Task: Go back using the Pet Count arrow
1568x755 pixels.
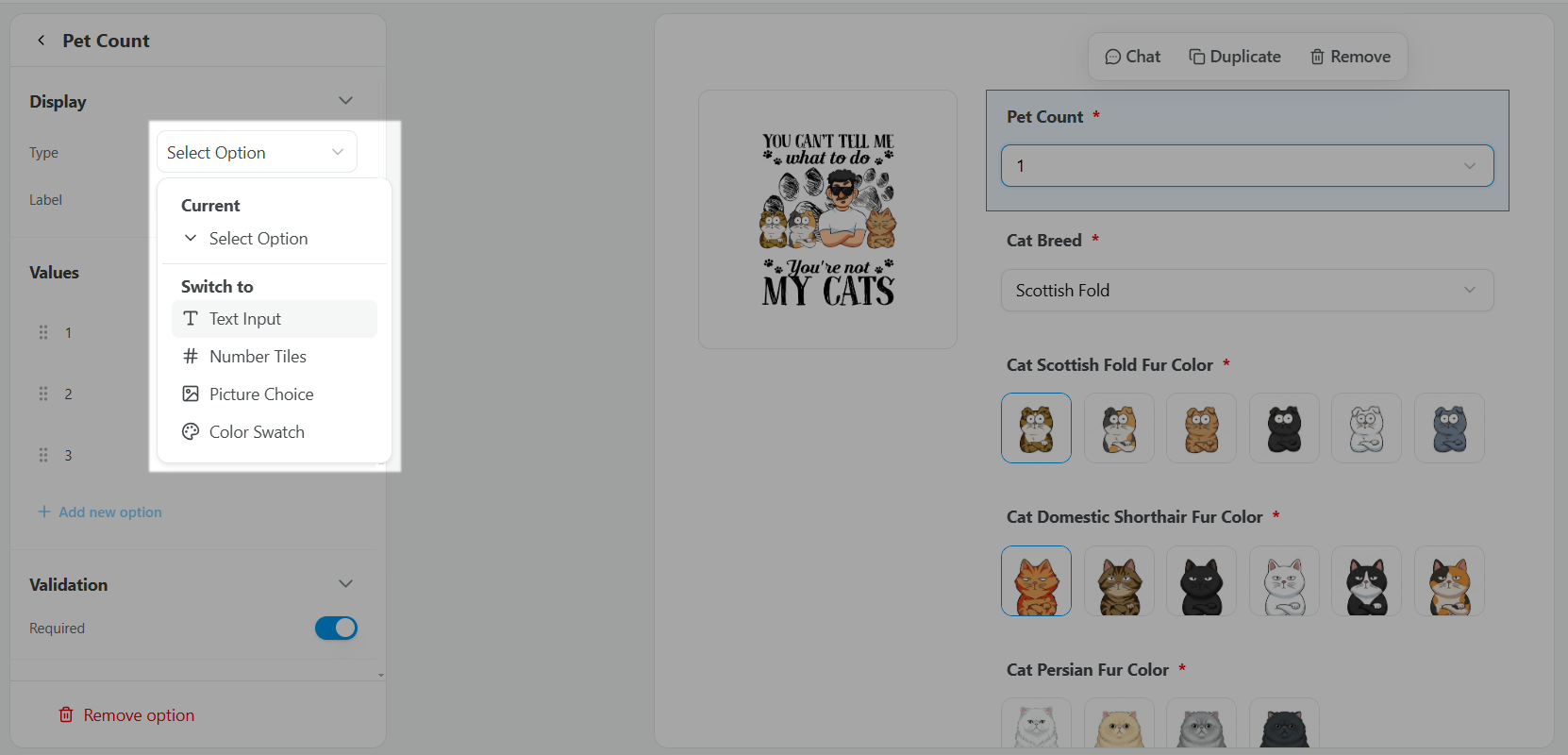Action: (41, 41)
